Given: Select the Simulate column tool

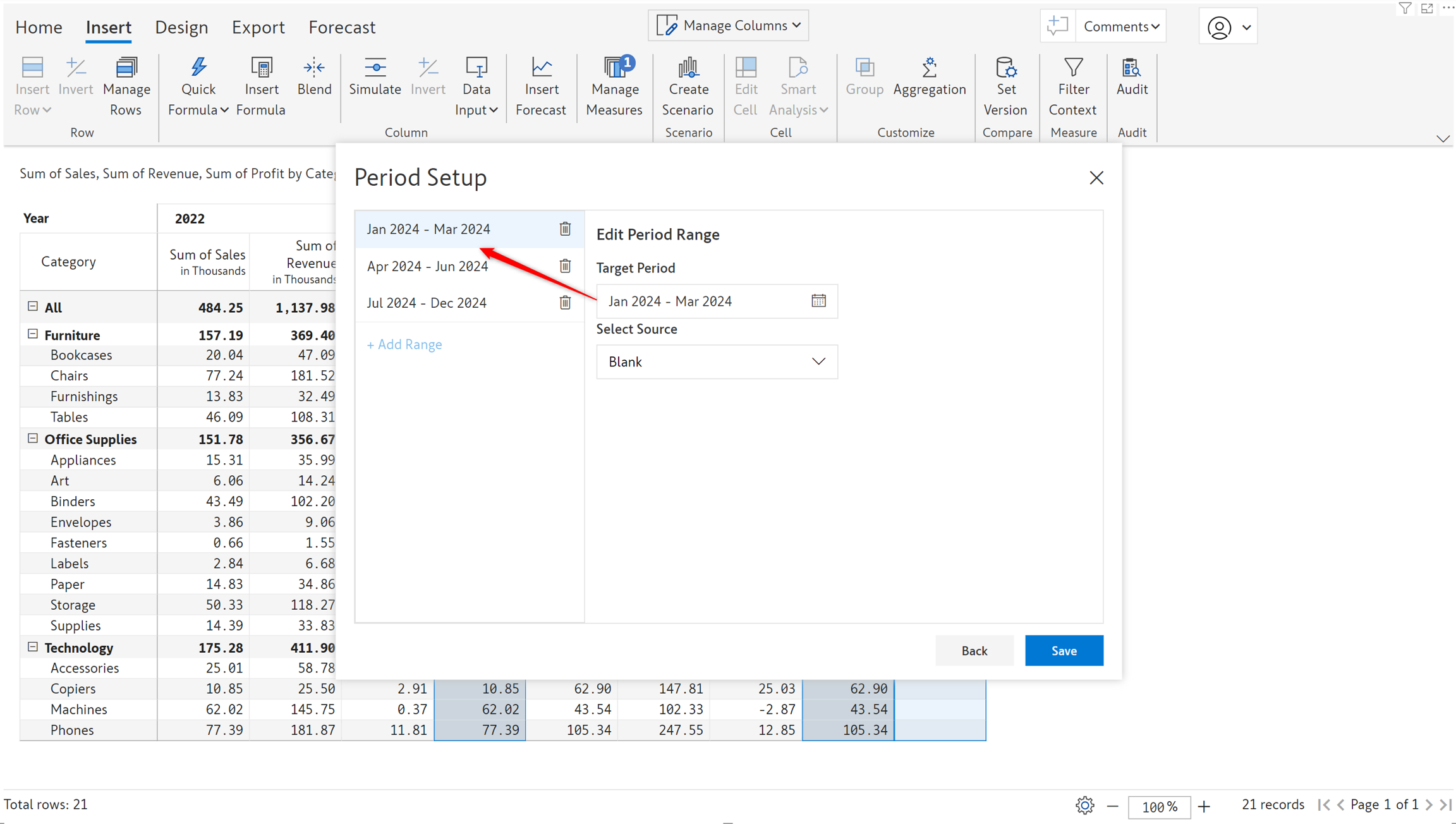Looking at the screenshot, I should click(x=375, y=76).
